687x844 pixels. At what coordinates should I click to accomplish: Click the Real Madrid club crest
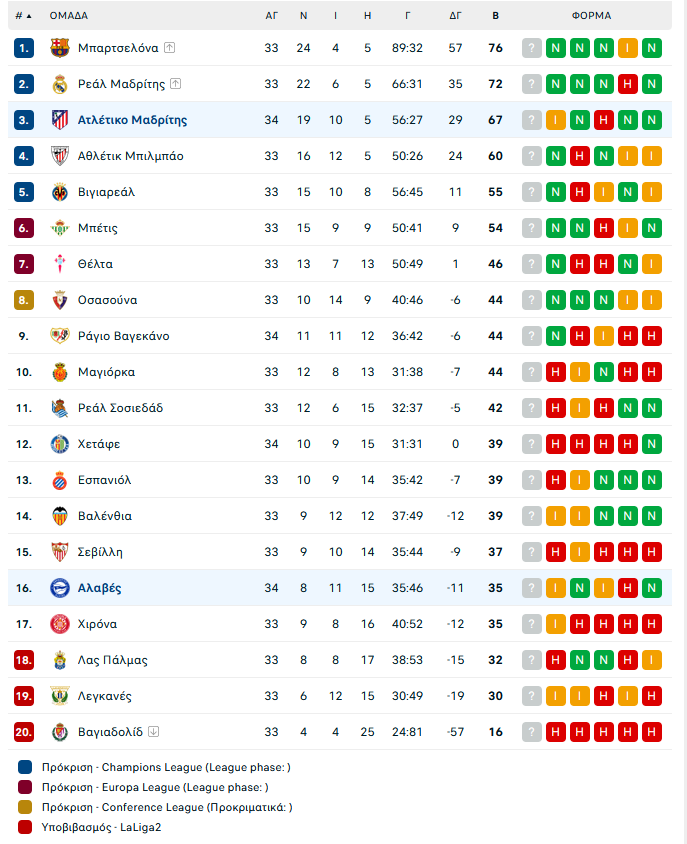(x=60, y=84)
